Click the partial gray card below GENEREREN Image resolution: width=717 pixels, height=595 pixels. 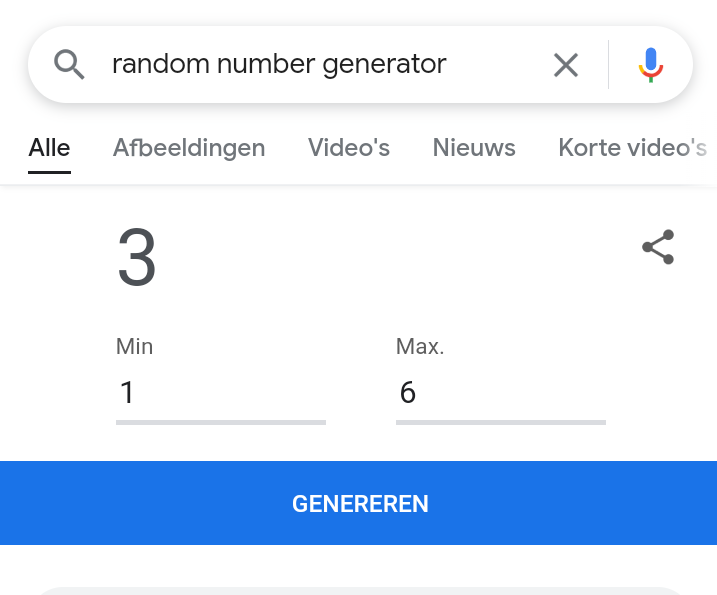point(358,590)
